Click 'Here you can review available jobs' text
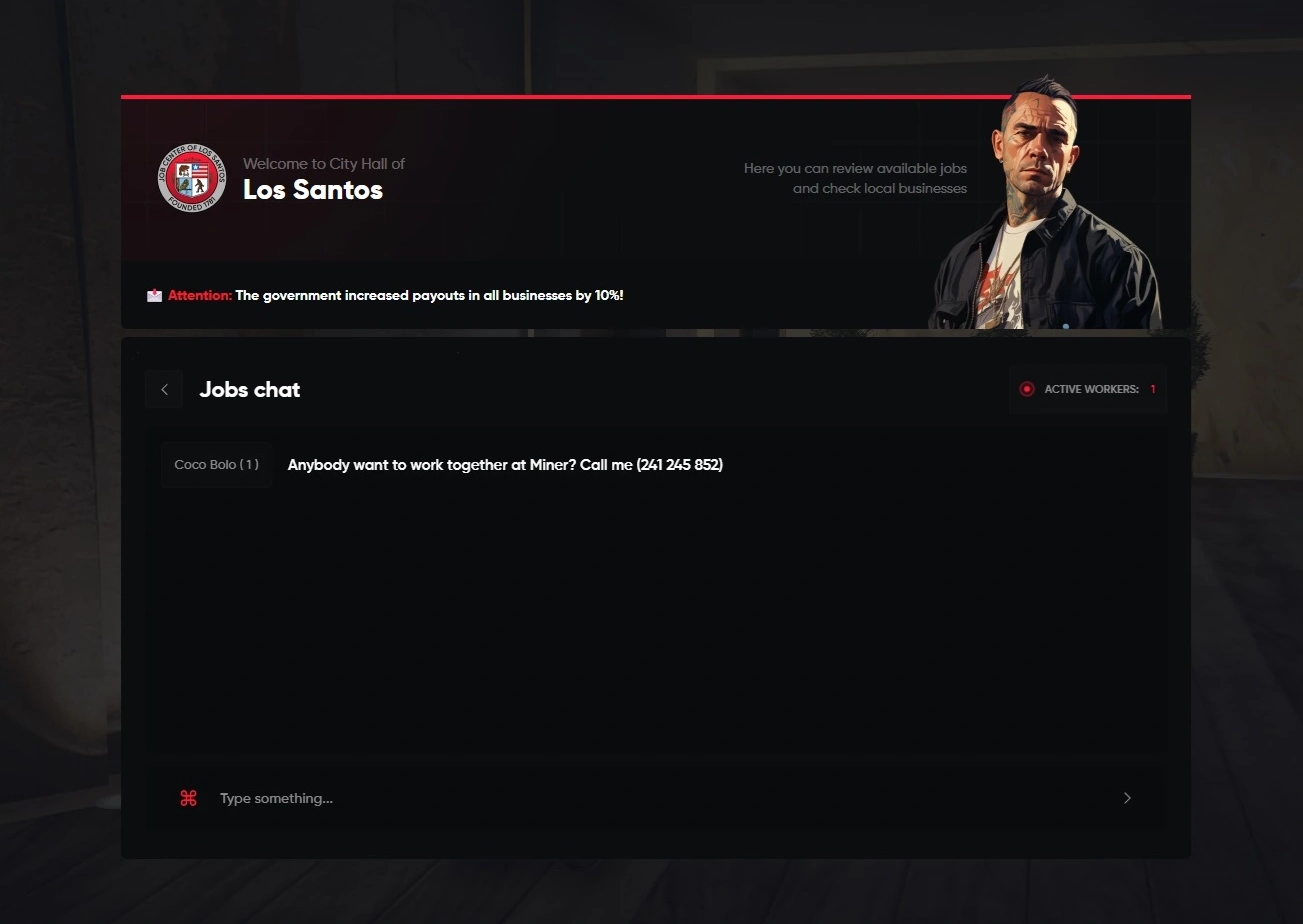Screen dimensions: 1303x924 pos(855,168)
